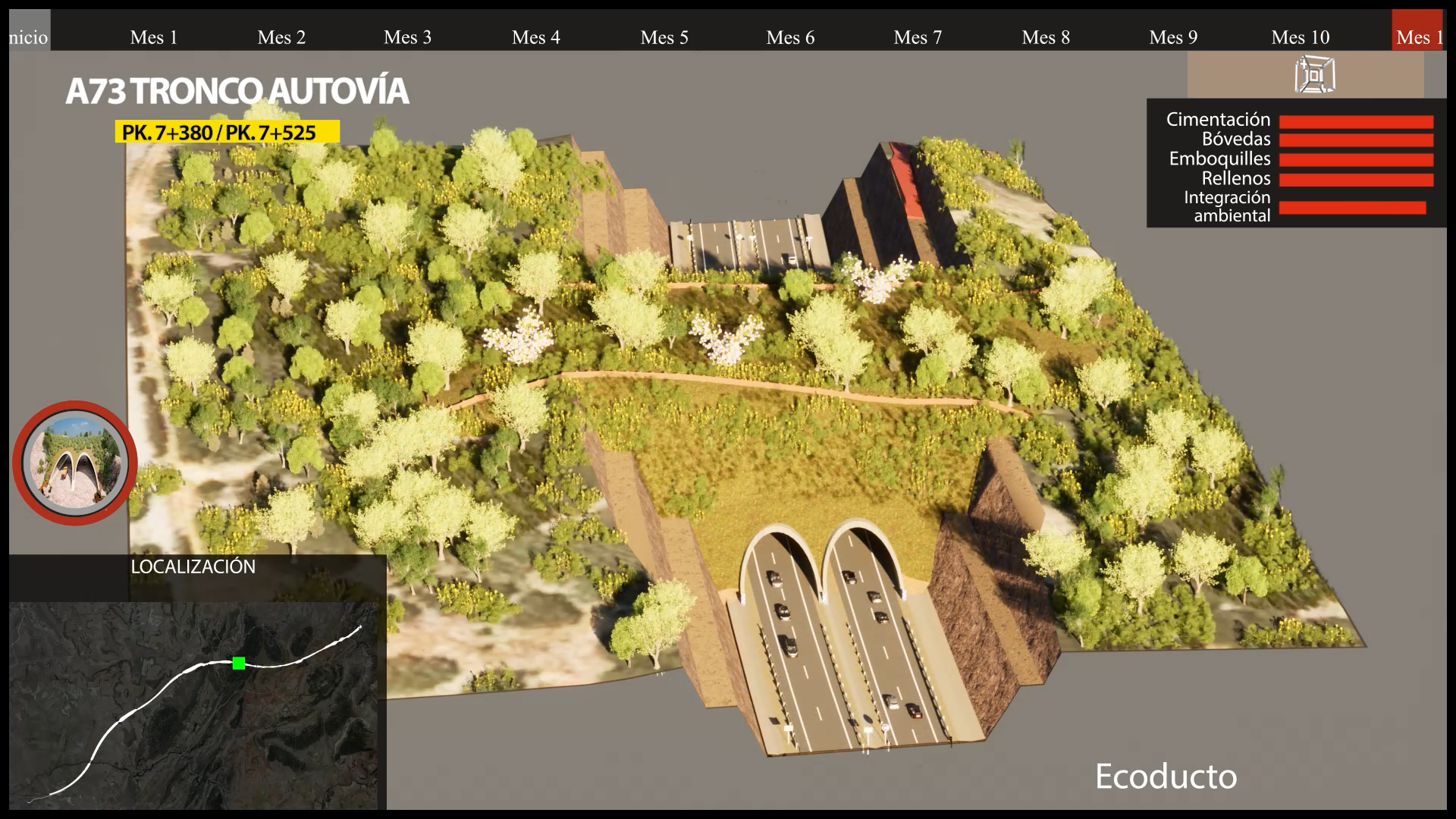
Task: Select the Integración ambiental label
Action: (1227, 206)
